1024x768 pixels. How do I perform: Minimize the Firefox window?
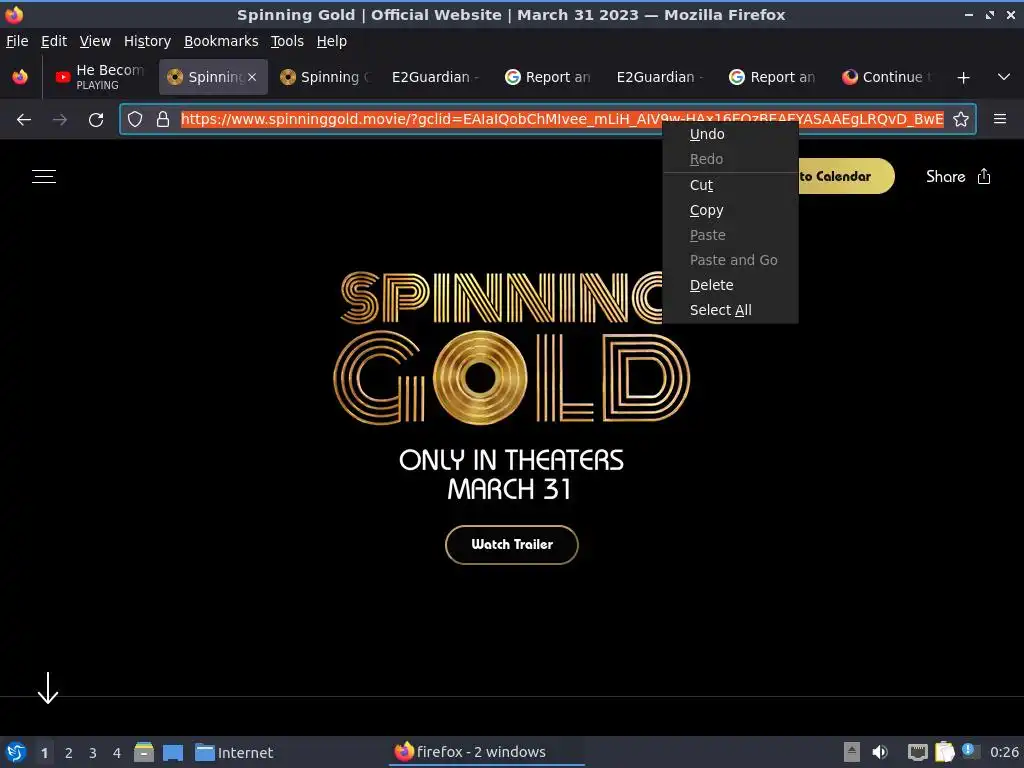[x=969, y=14]
